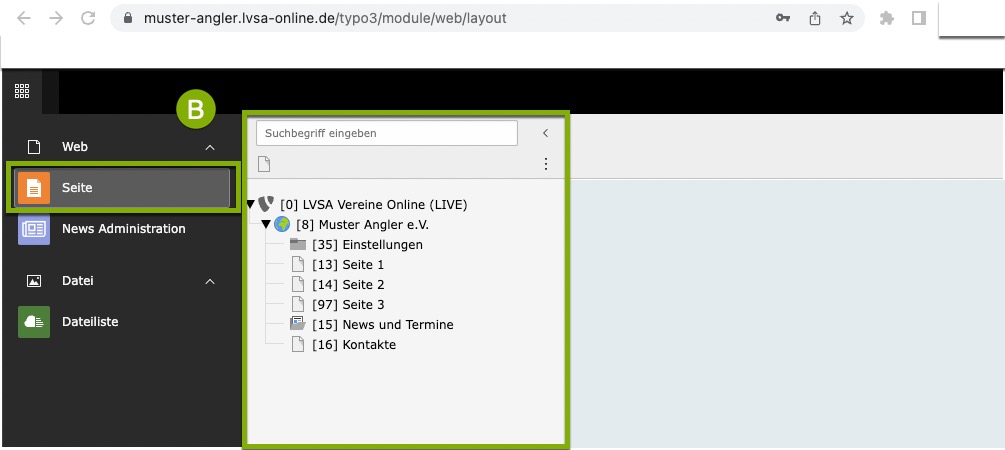Click the green Dateiliste icon
Image resolution: width=1005 pixels, height=450 pixels.
[34, 322]
